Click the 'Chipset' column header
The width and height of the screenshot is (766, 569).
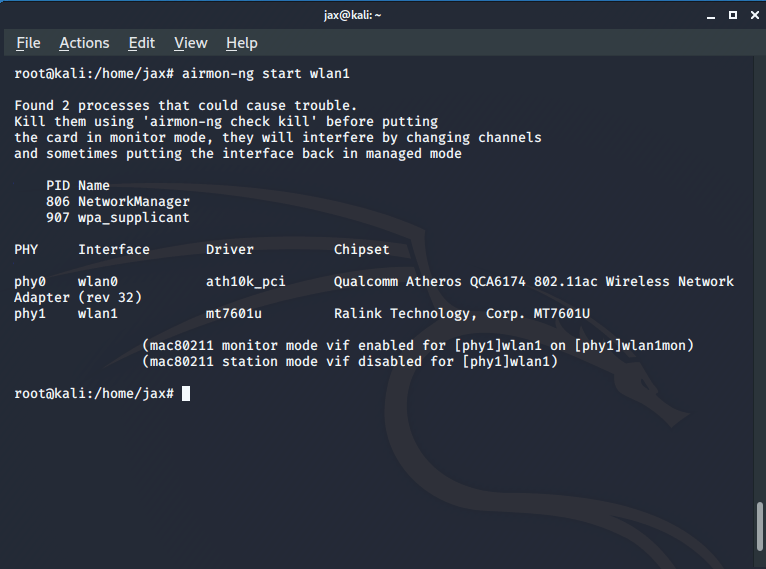point(361,250)
